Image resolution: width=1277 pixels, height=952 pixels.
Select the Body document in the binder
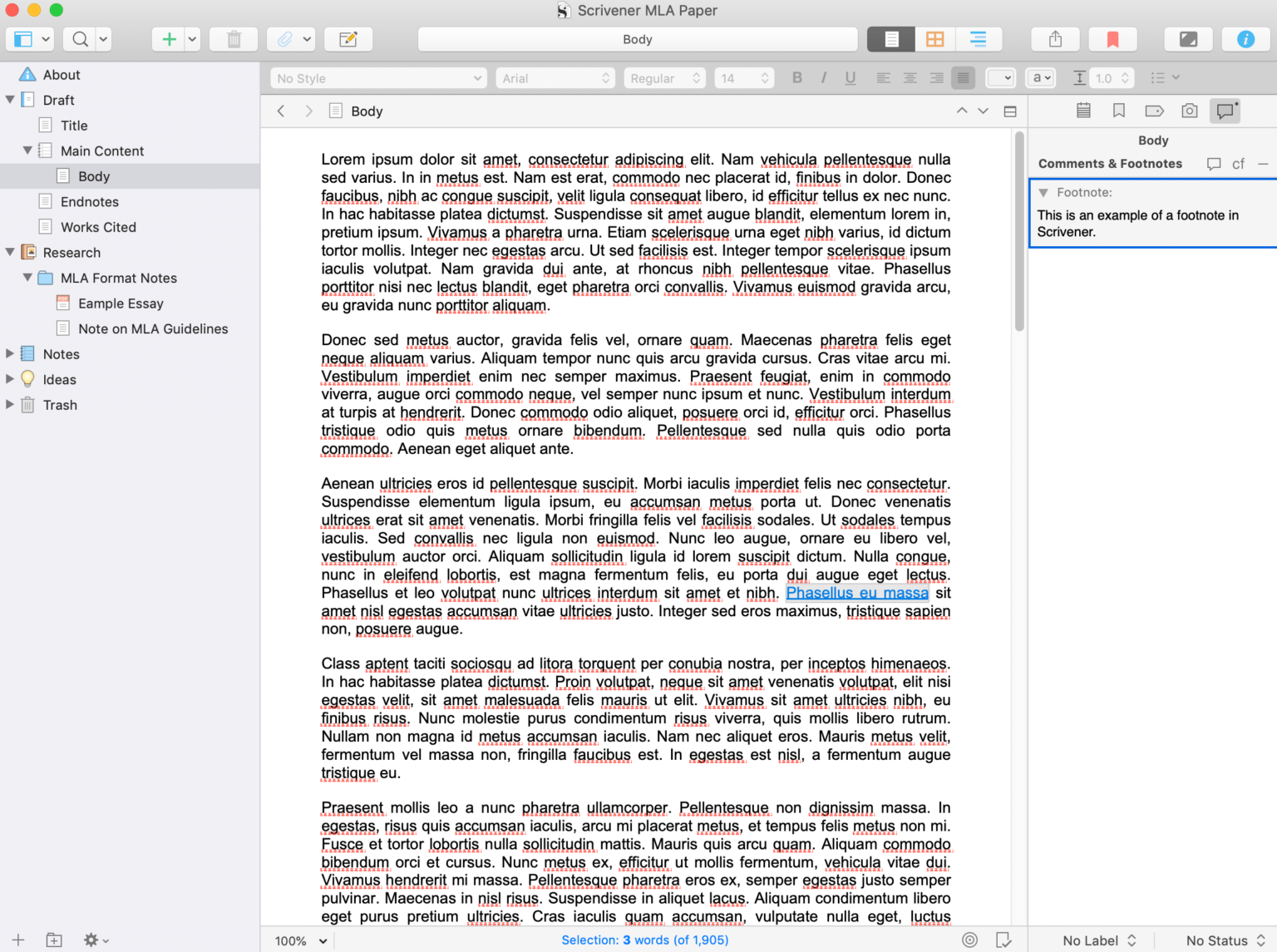click(94, 175)
